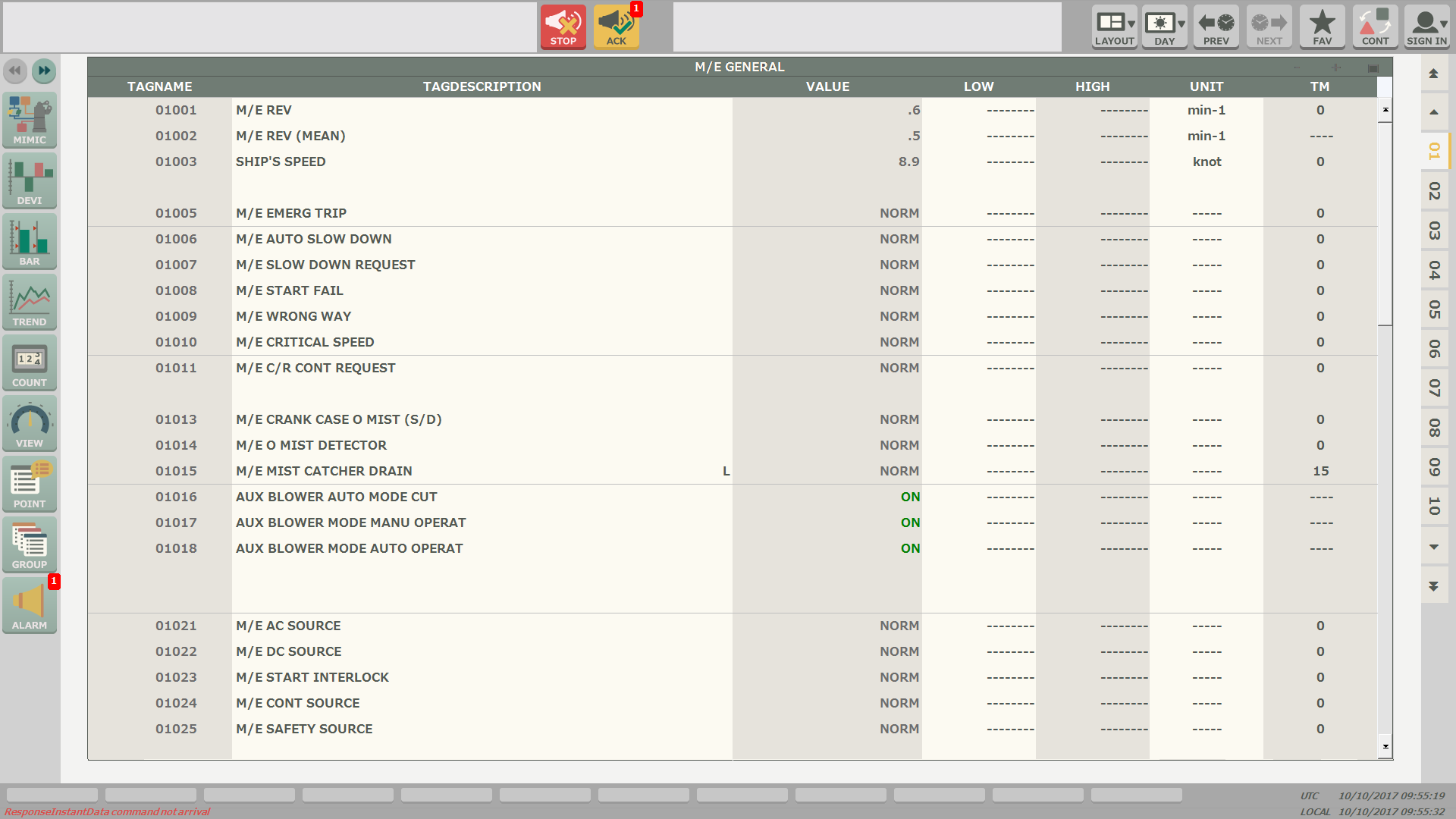This screenshot has height=819, width=1456.
Task: Go to PREV screen
Action: tap(1216, 27)
